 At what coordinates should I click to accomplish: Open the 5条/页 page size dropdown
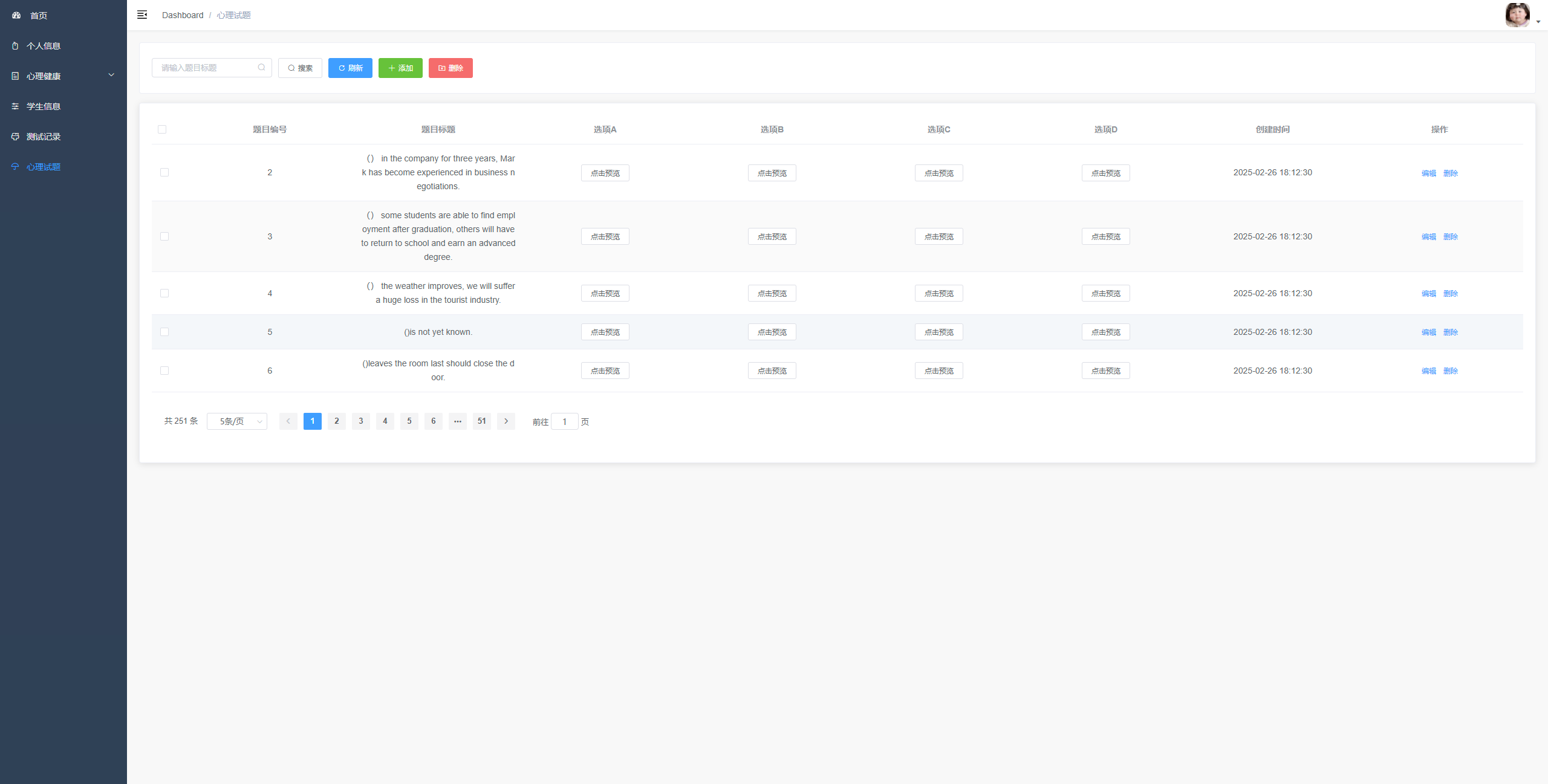(x=237, y=421)
